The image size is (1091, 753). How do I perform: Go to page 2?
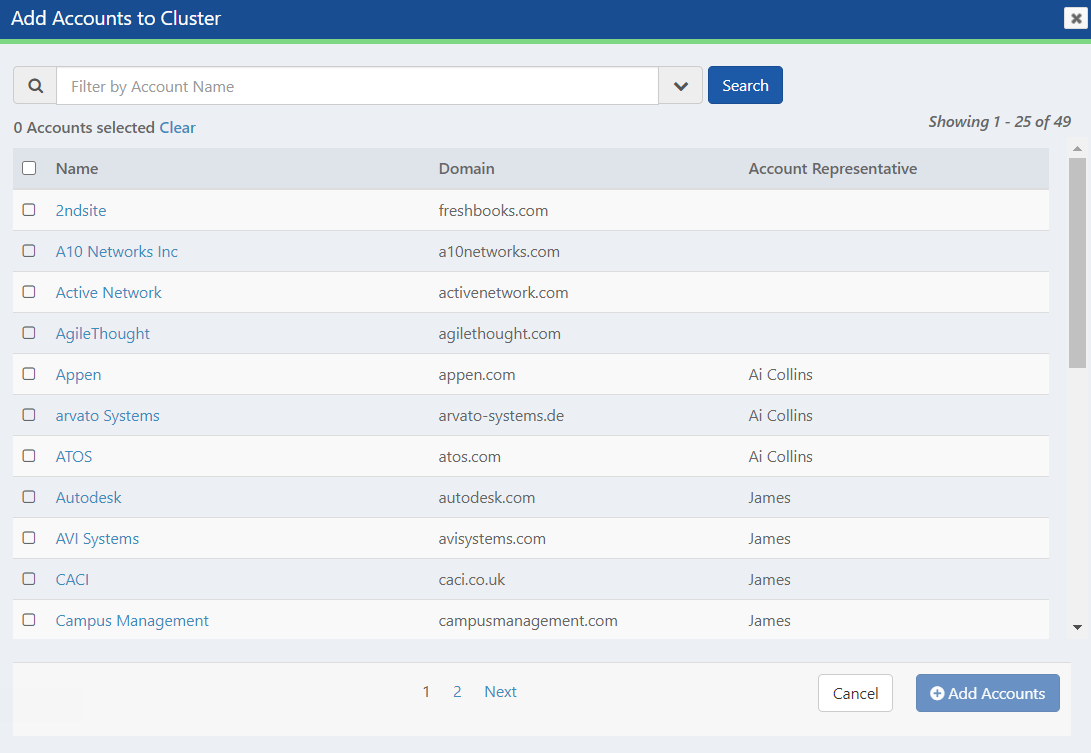click(x=457, y=692)
